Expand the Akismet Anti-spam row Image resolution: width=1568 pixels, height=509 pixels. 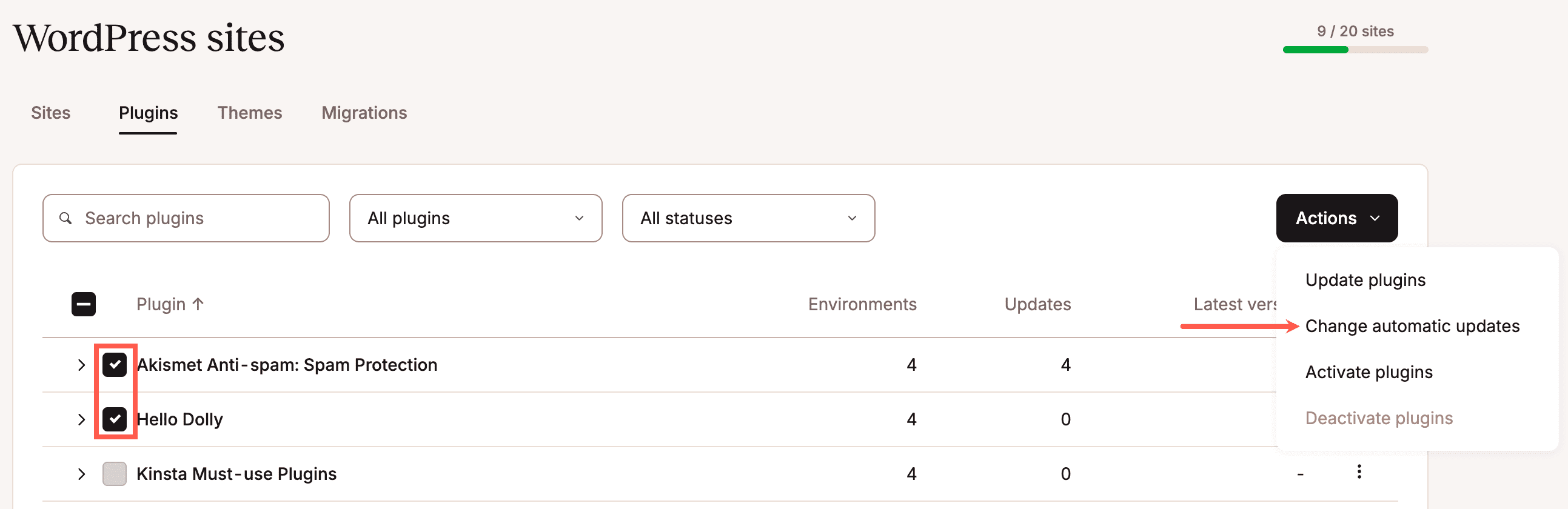81,365
